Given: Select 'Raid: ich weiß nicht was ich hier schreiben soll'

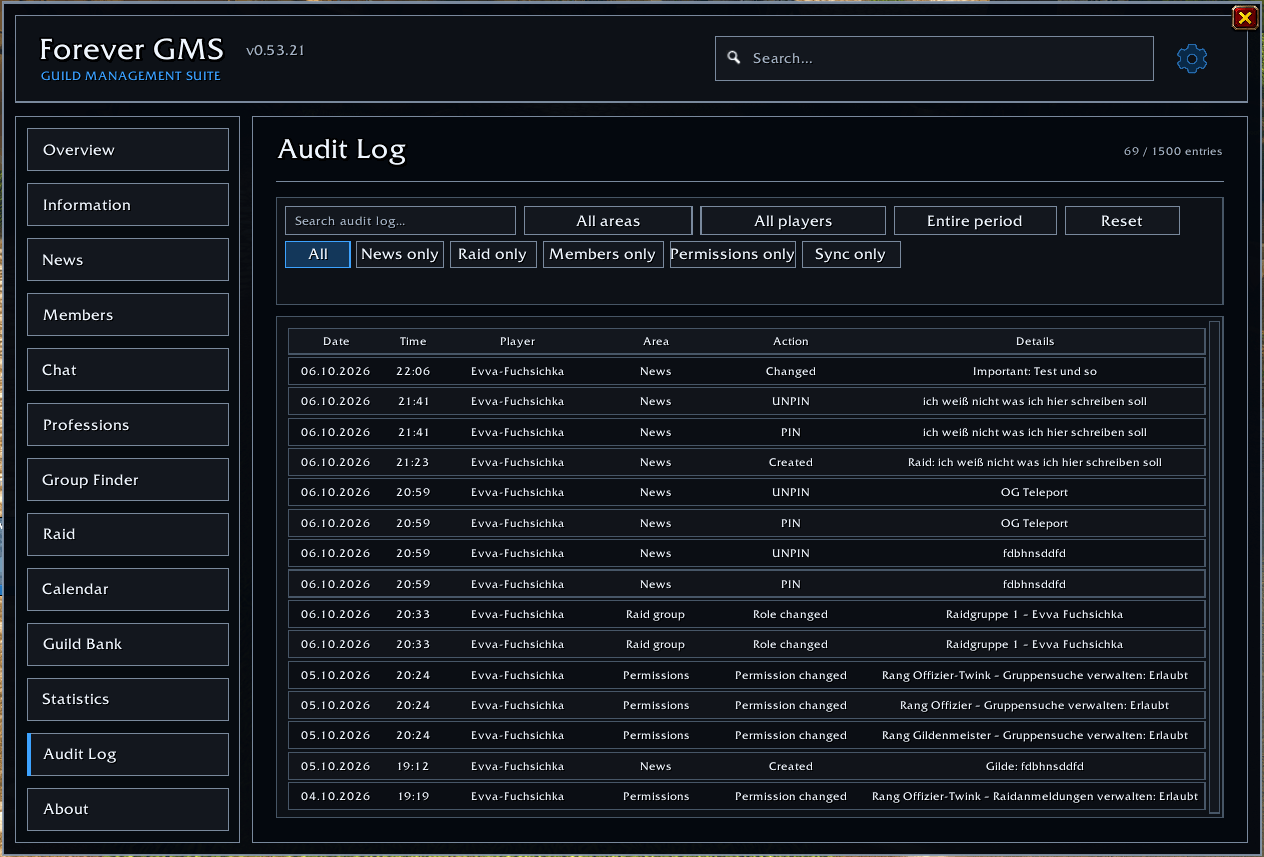Looking at the screenshot, I should click(747, 462).
